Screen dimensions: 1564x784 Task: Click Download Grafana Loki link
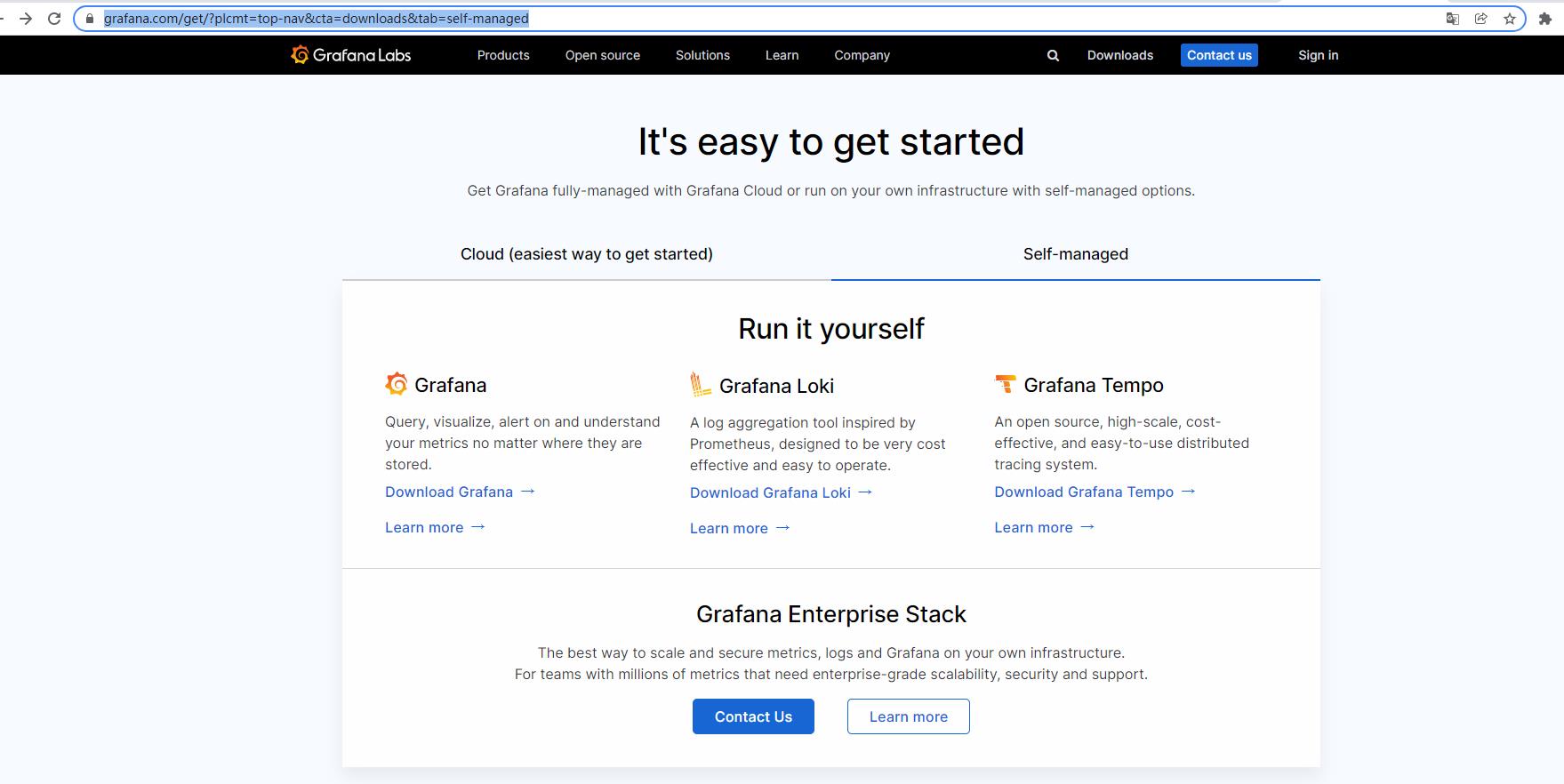tap(781, 492)
